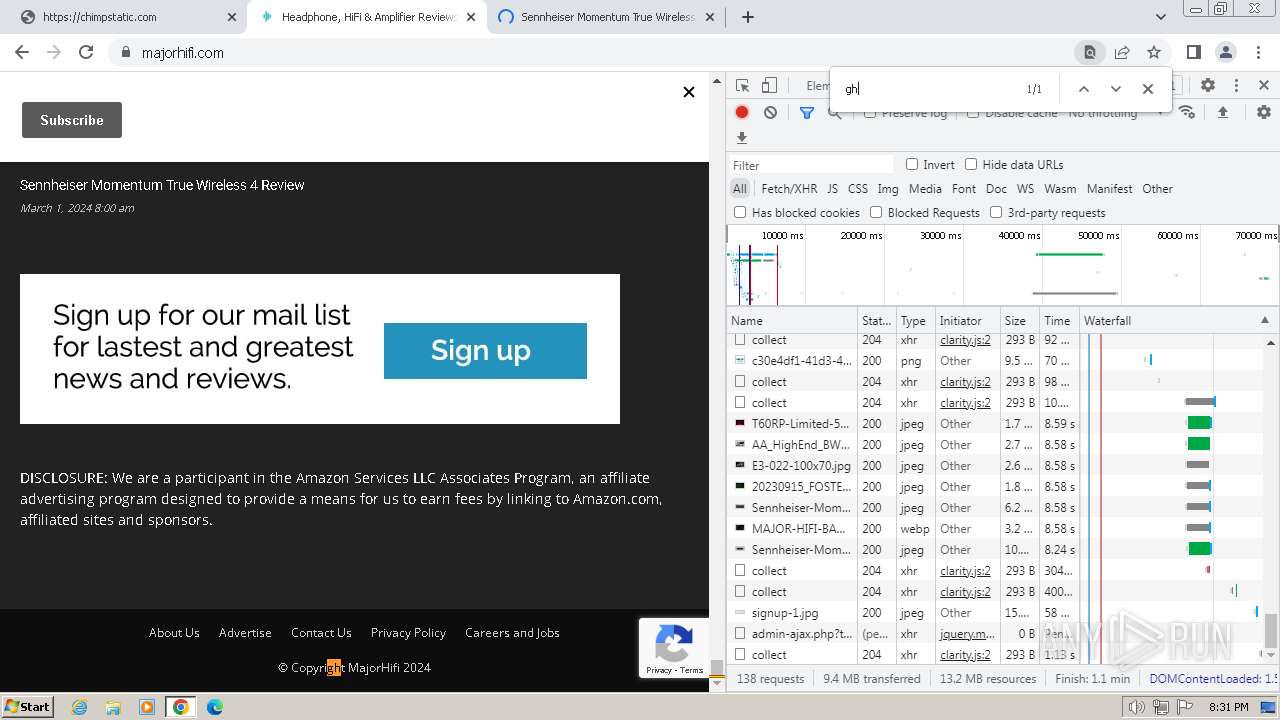Select the All request type filter
The width and height of the screenshot is (1280, 720).
740,188
